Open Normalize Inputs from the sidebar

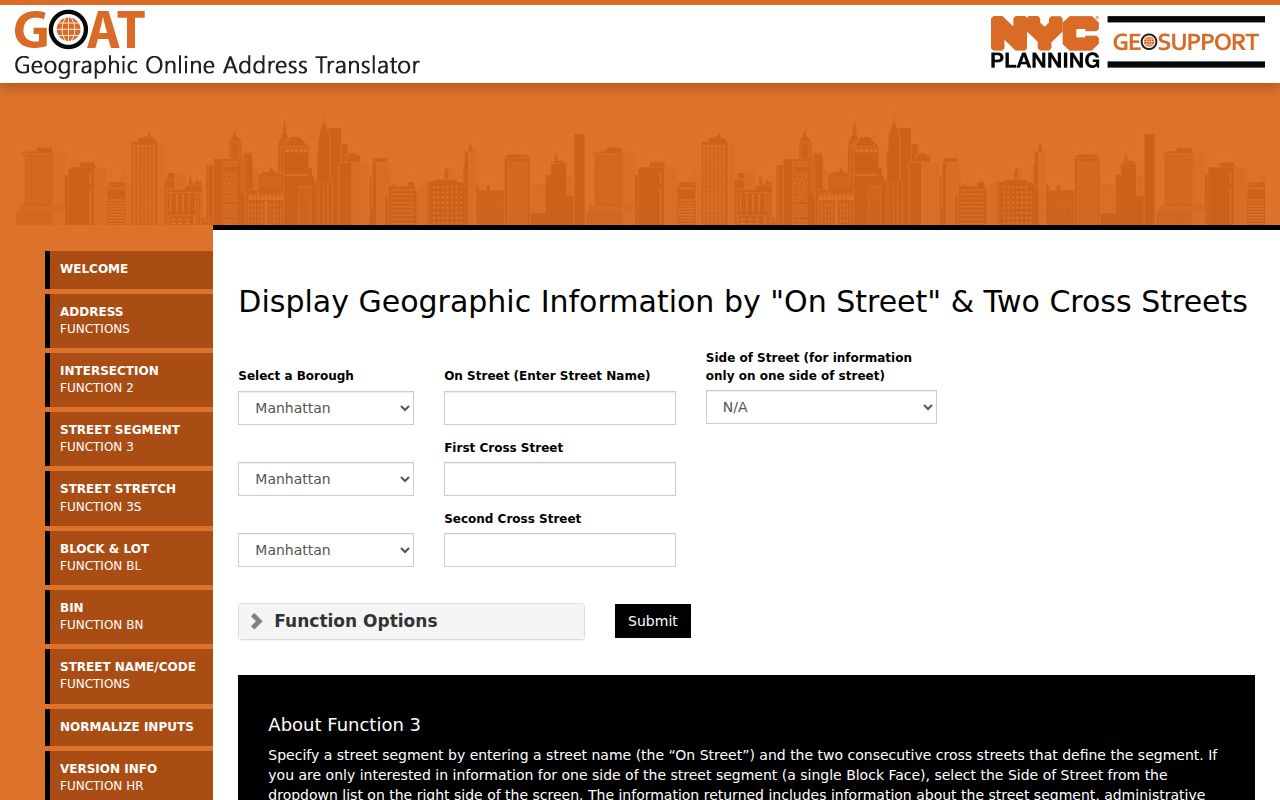pos(129,727)
